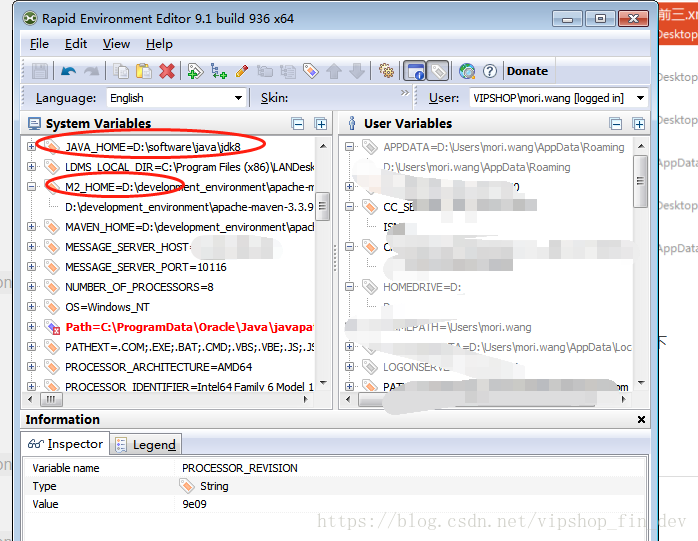The height and width of the screenshot is (541, 698).
Task: Select the PATHEXT variable row
Action: (189, 347)
